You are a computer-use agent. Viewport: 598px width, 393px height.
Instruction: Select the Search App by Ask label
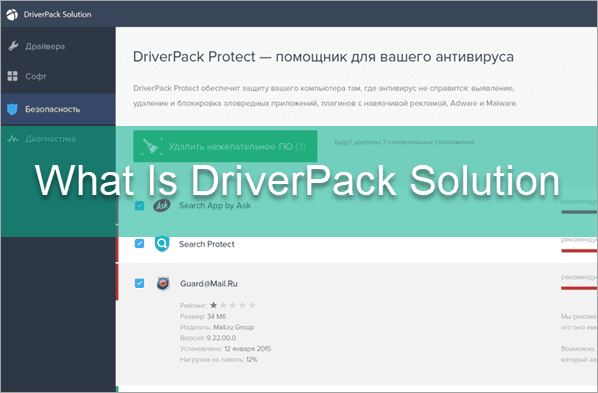215,206
